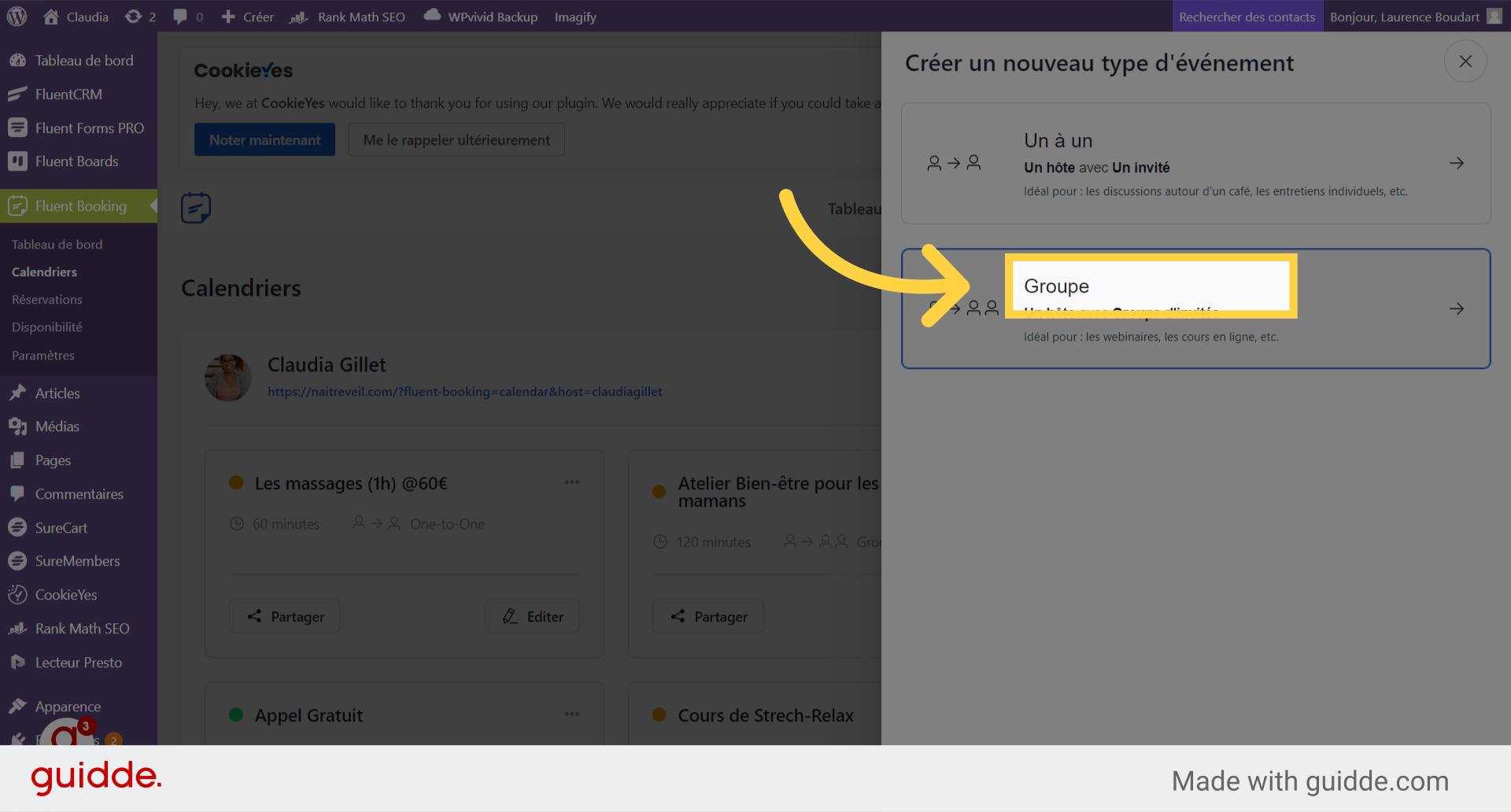Open options menu for Les massages card
The width and height of the screenshot is (1511, 812).
(572, 482)
